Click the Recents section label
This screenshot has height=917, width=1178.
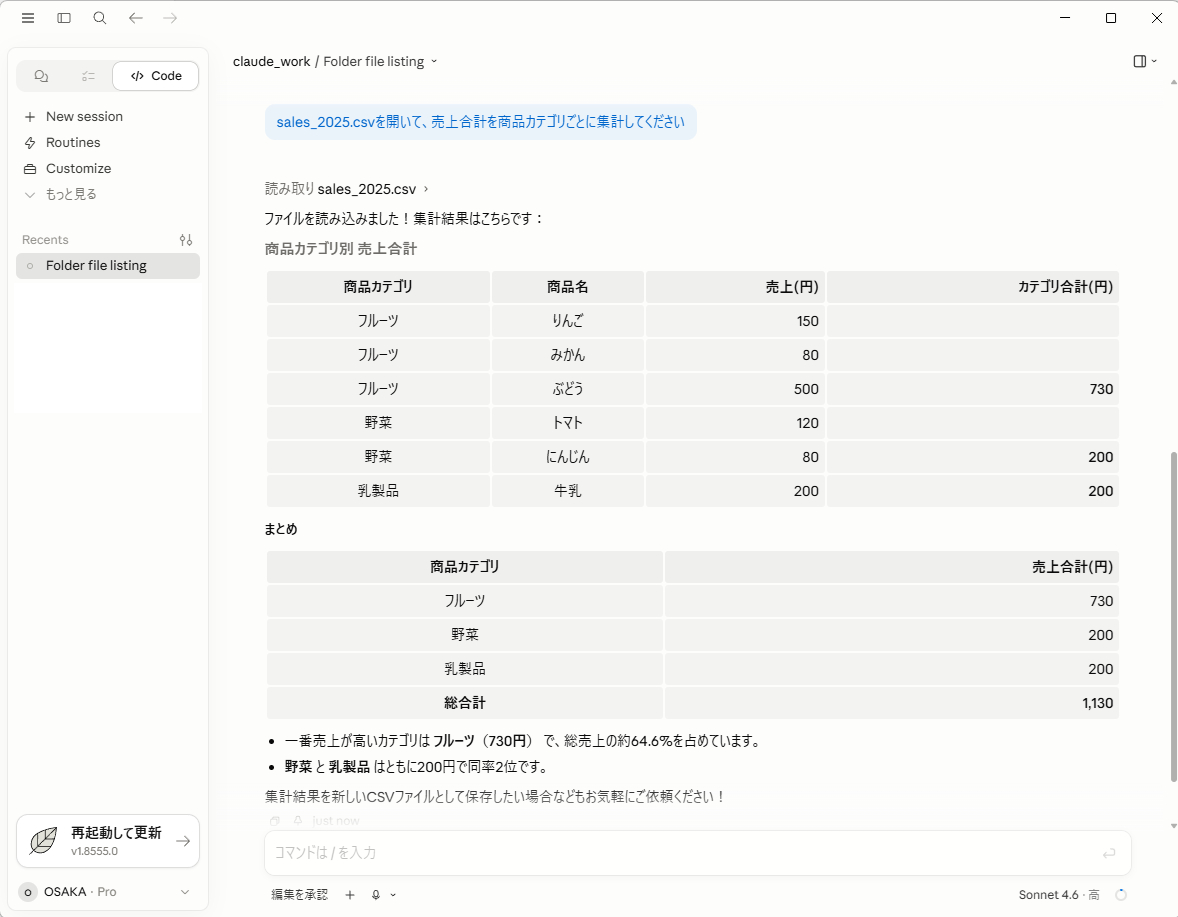tap(45, 240)
